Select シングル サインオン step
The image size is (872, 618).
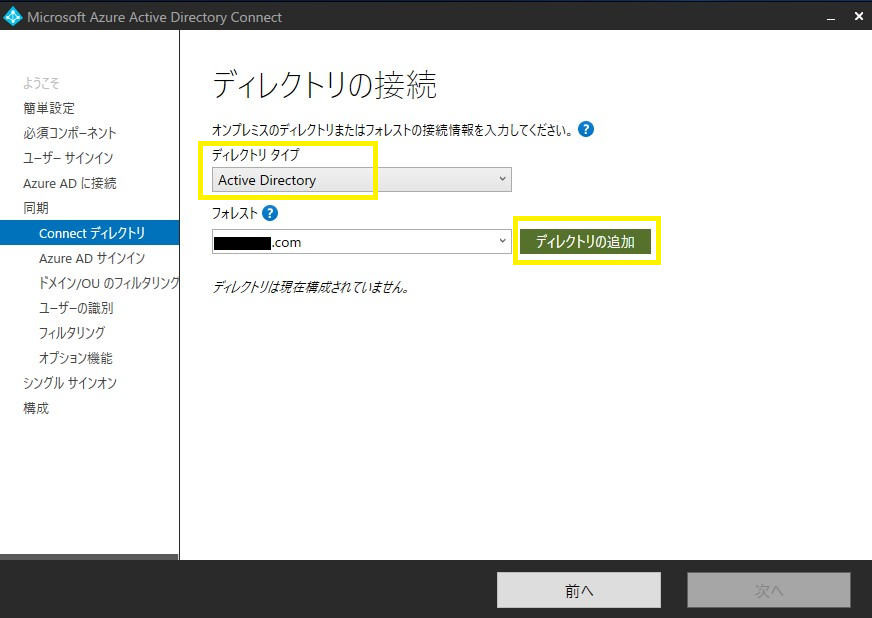(x=70, y=383)
